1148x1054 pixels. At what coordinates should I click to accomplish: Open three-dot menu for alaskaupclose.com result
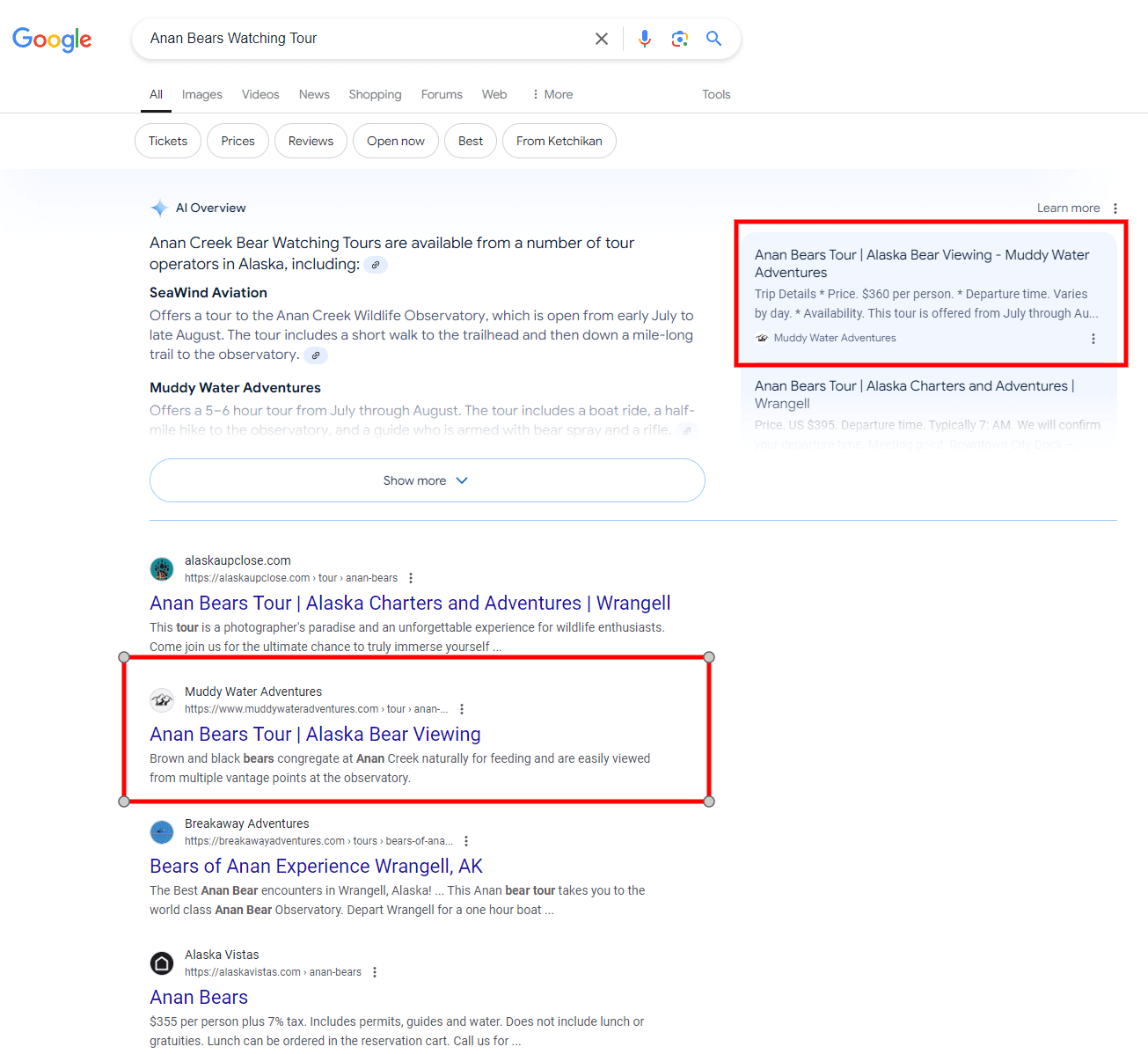[x=411, y=578]
